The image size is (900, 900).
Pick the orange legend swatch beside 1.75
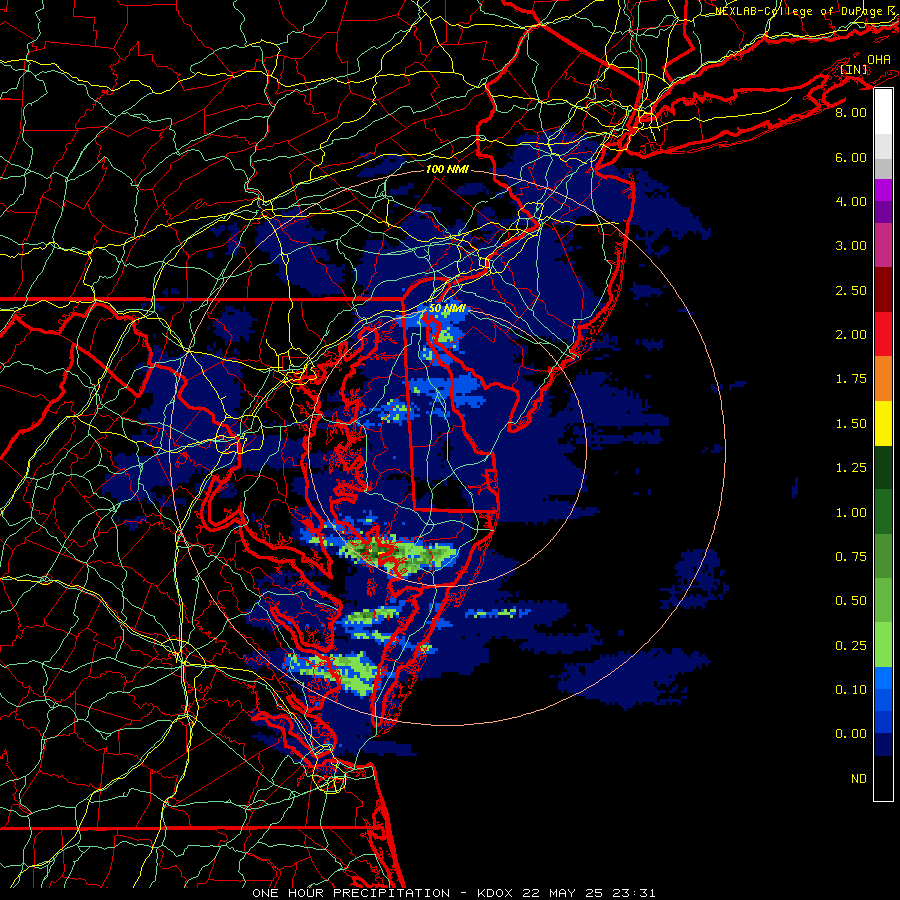[x=883, y=379]
